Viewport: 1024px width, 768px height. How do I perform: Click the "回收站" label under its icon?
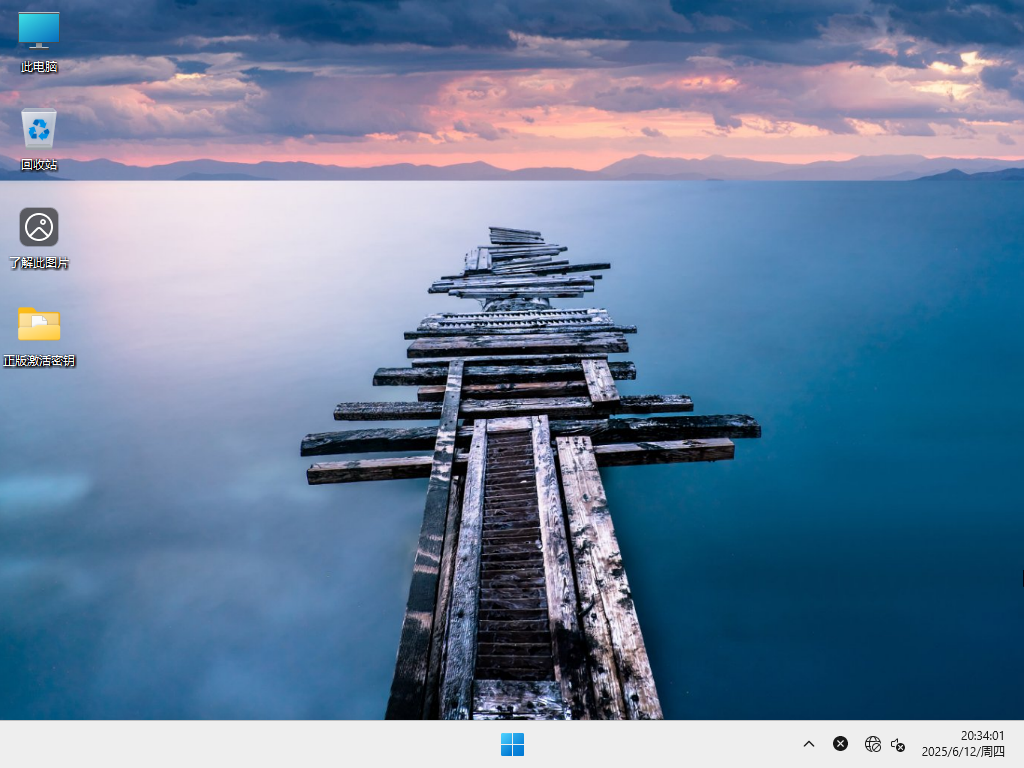tap(39, 164)
